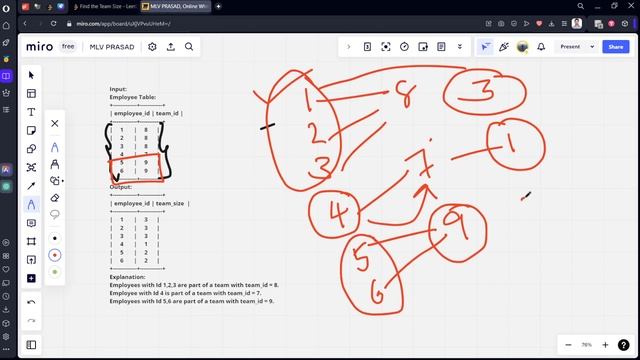Go to miro logo home

click(40, 47)
